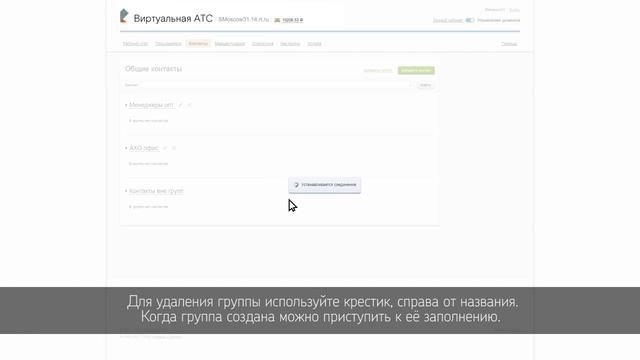The height and width of the screenshot is (360, 640).
Task: Collapse bullet marker of Менеджеры опт
Action: point(126,105)
